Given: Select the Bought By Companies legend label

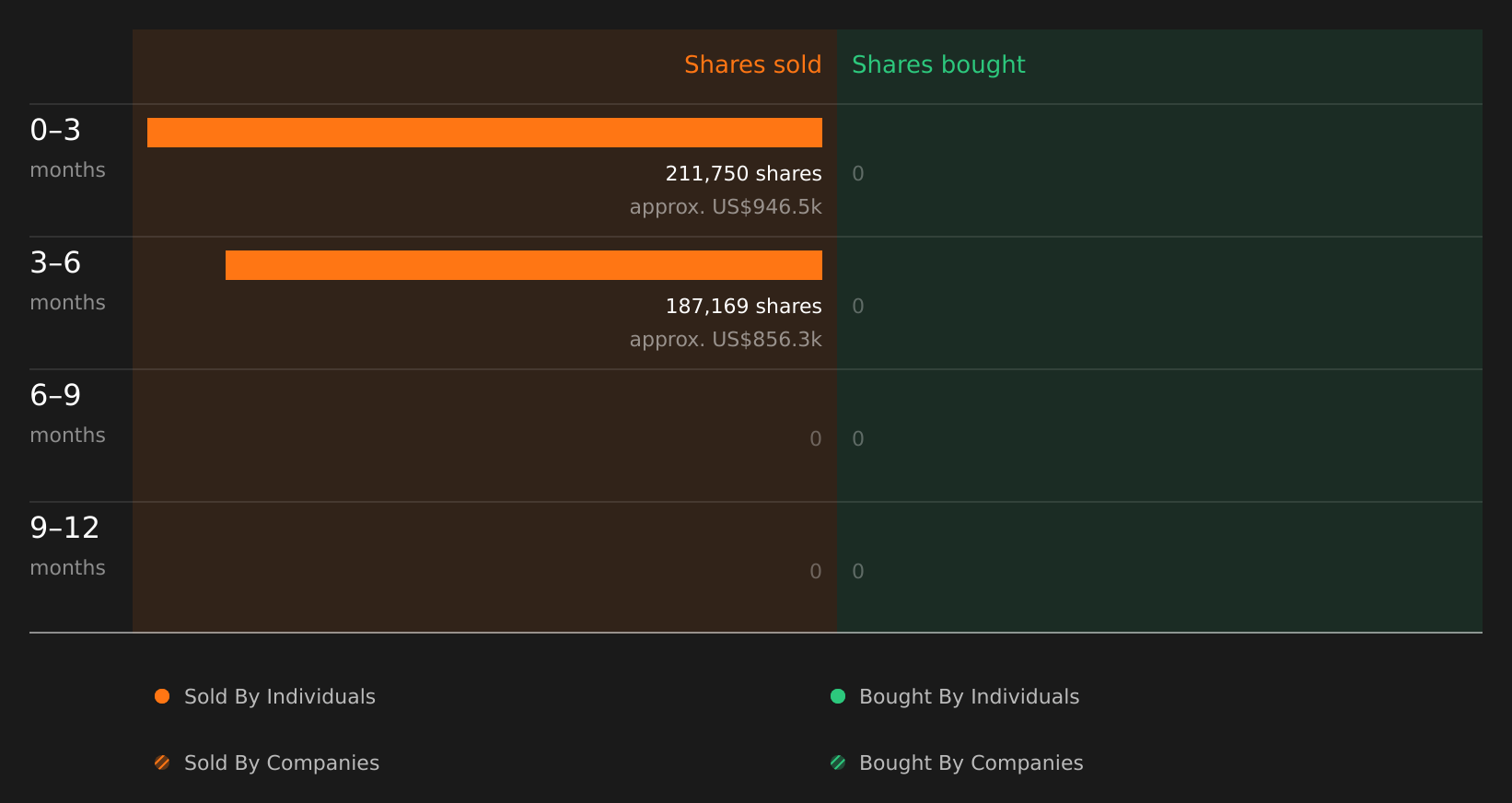Looking at the screenshot, I should click(971, 763).
